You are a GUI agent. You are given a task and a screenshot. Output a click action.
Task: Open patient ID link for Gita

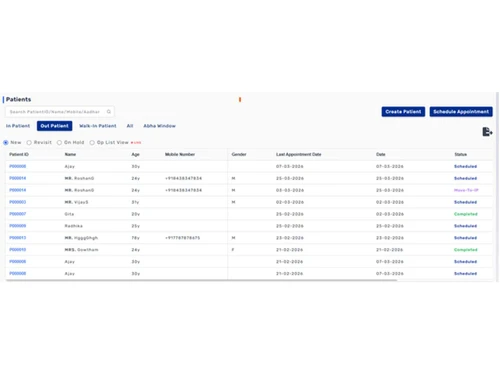coord(18,214)
